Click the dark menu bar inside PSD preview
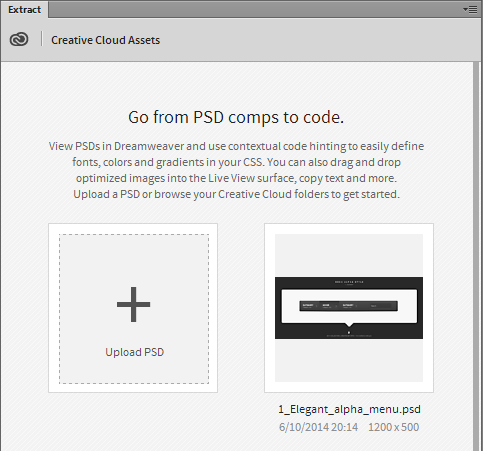 [349, 306]
